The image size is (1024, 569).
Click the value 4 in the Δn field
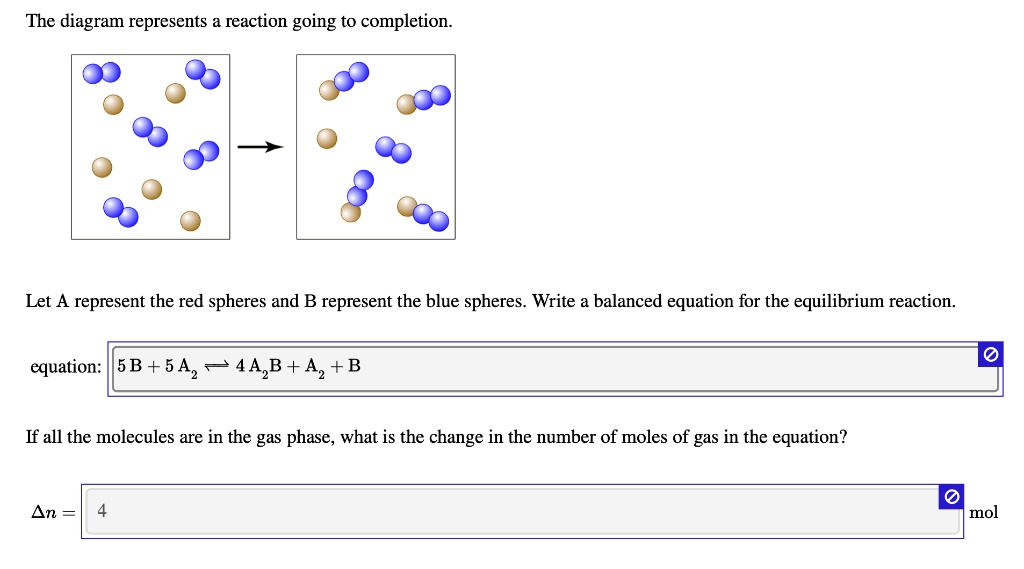click(x=102, y=512)
